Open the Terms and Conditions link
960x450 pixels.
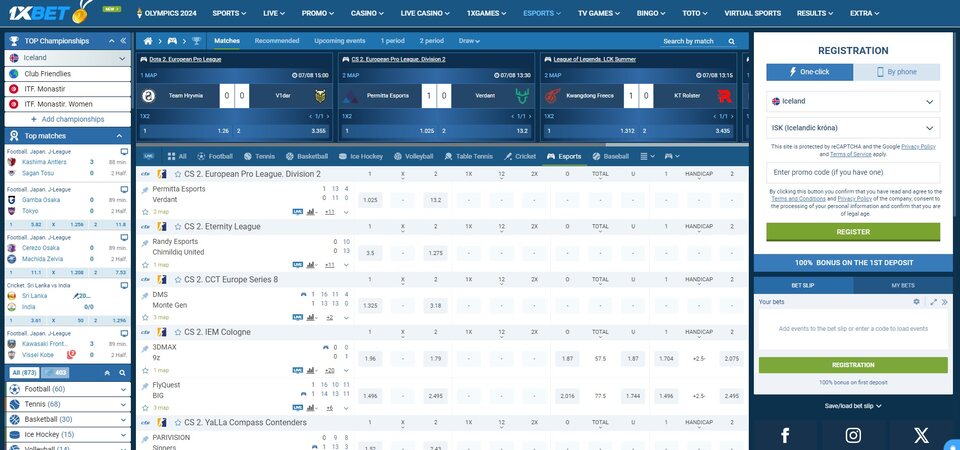click(x=798, y=199)
